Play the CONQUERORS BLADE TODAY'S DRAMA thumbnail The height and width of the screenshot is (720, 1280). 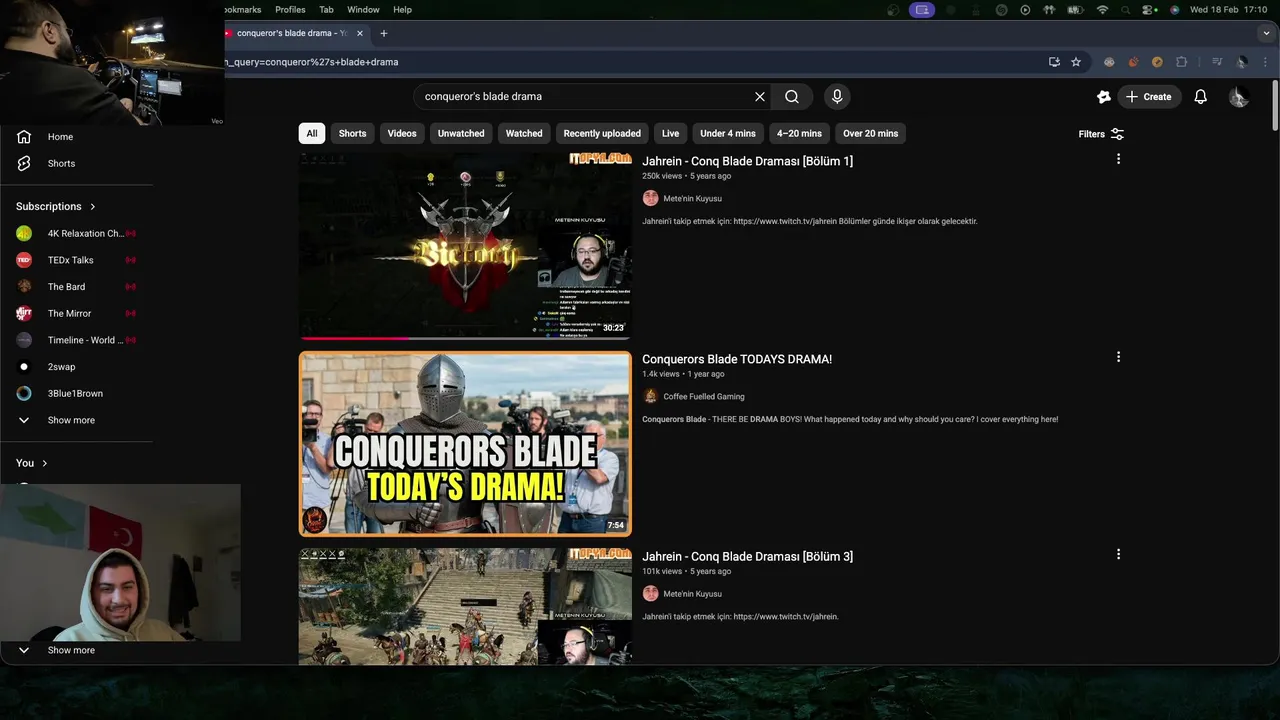(x=465, y=444)
